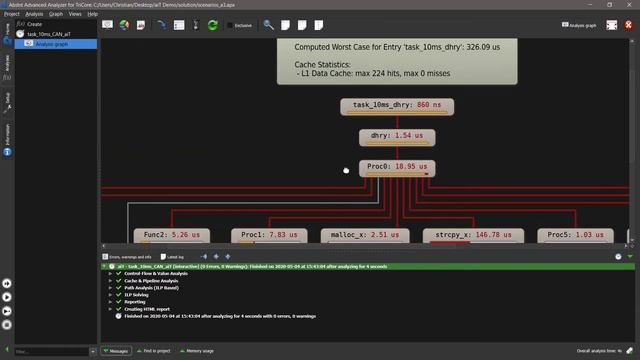This screenshot has width=640, height=360.
Task: Click the PDF export toolbar icon
Action: (141, 25)
